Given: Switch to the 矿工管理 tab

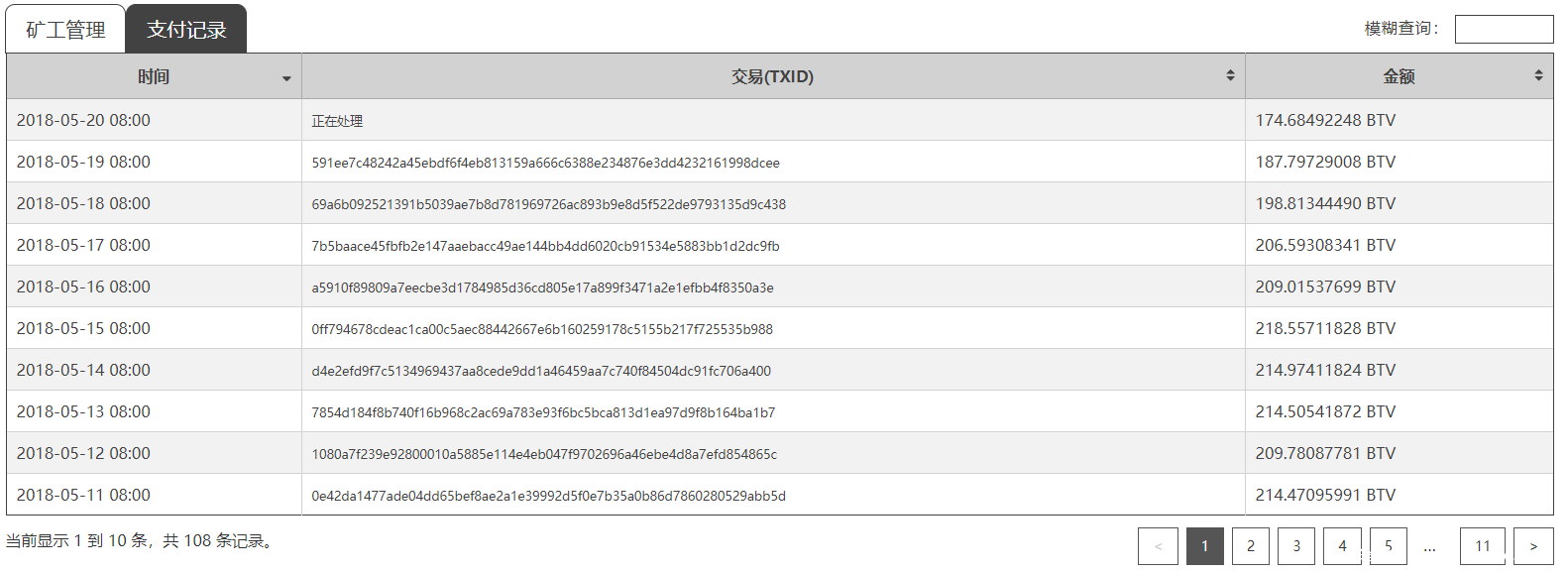Looking at the screenshot, I should (x=65, y=30).
